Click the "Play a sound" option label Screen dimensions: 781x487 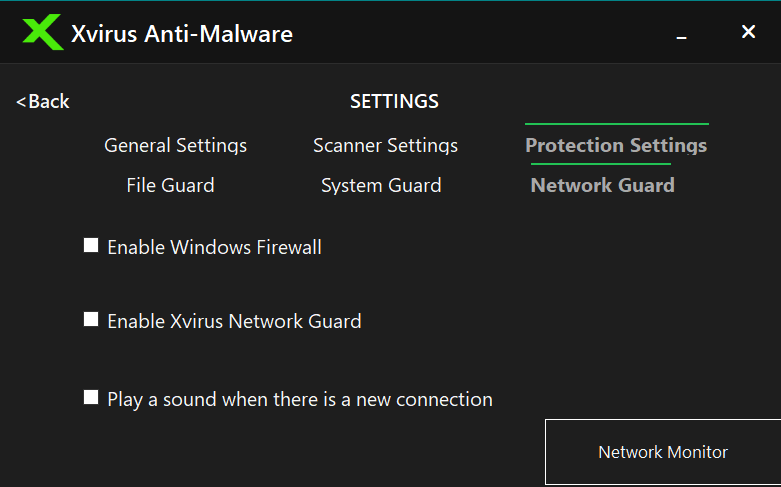(x=299, y=399)
